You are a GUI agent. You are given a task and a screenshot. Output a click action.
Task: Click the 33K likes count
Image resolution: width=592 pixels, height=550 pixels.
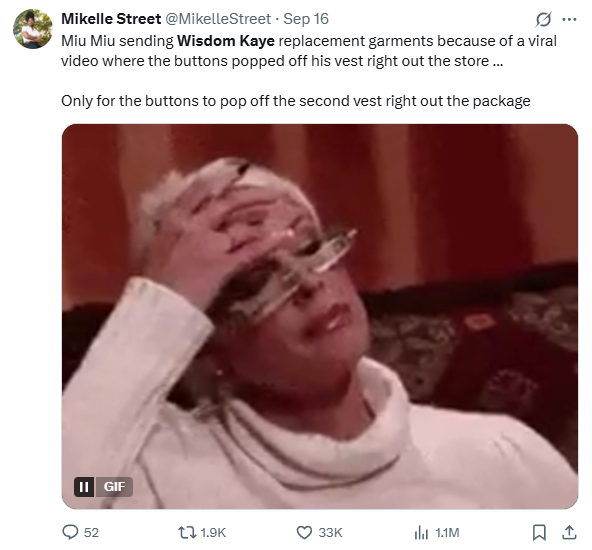[330, 533]
